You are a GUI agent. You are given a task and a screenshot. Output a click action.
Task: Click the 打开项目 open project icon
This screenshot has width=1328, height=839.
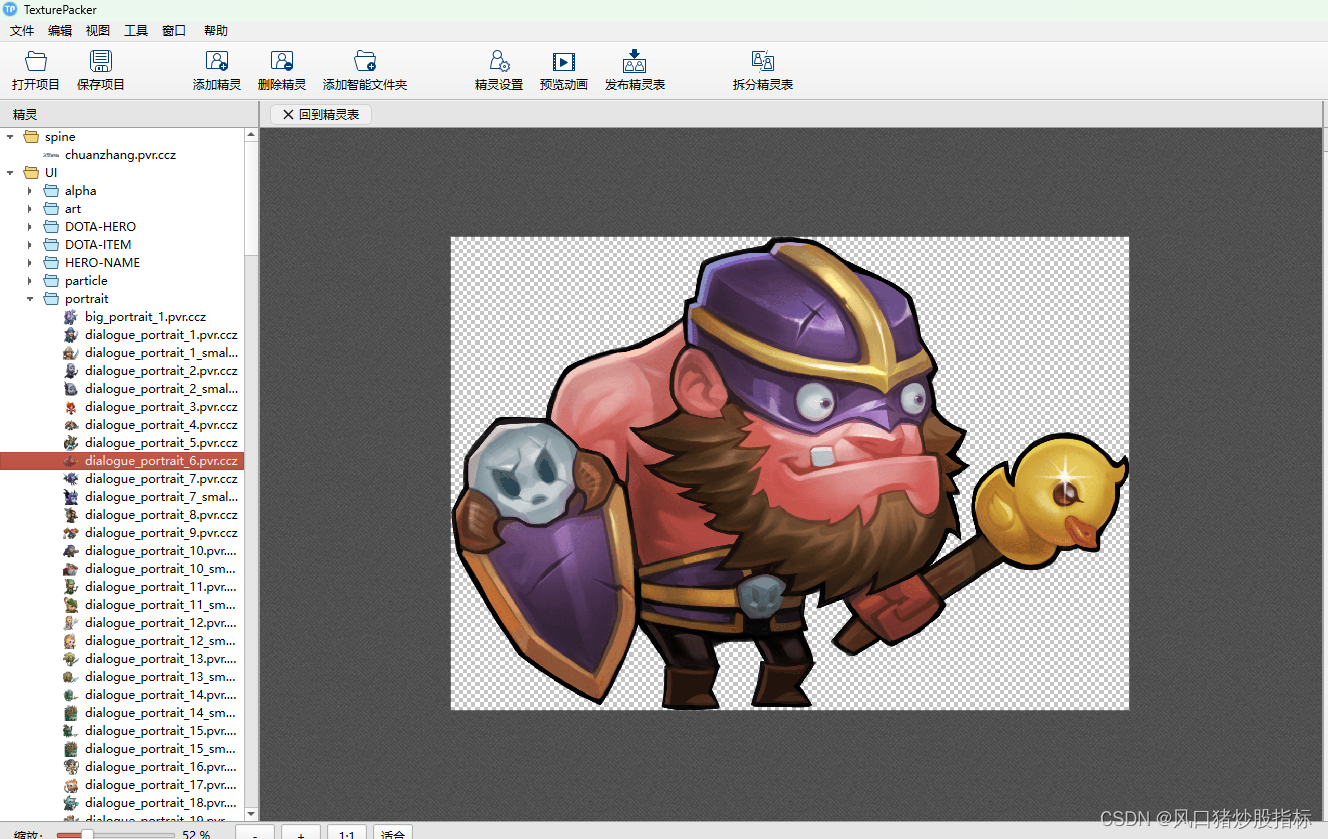(x=36, y=61)
